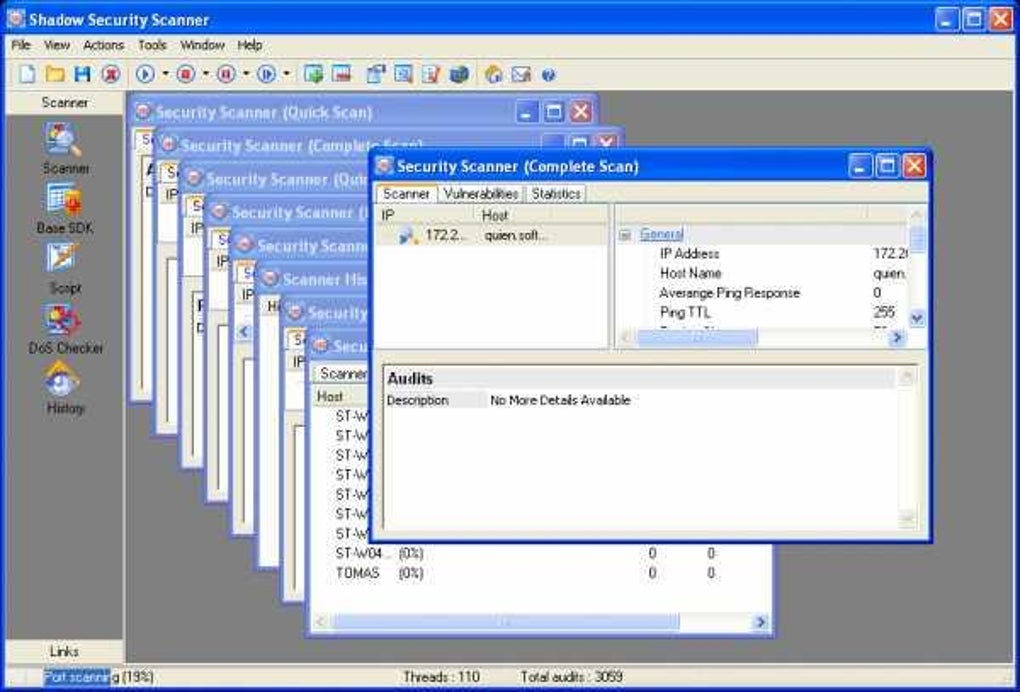Click the Scanner header button of sidebar
The image size is (1020, 692).
point(64,102)
